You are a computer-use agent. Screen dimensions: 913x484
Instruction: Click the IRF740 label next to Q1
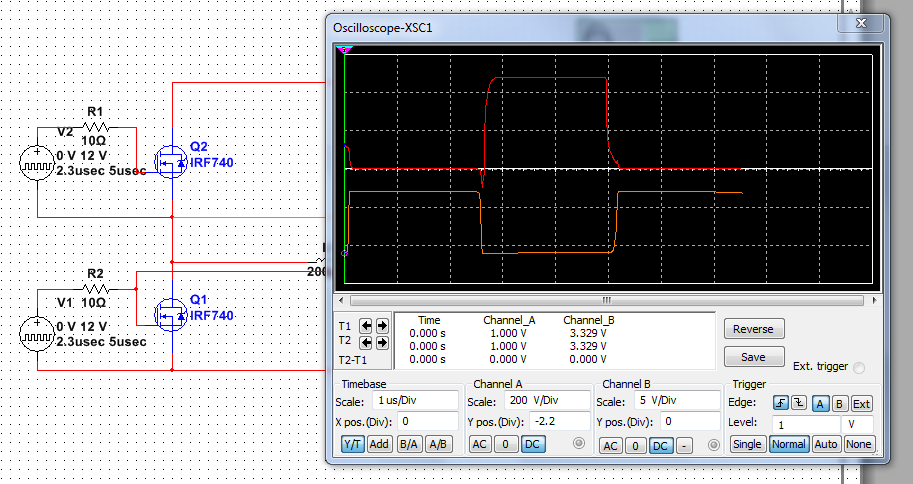pyautogui.click(x=211, y=315)
